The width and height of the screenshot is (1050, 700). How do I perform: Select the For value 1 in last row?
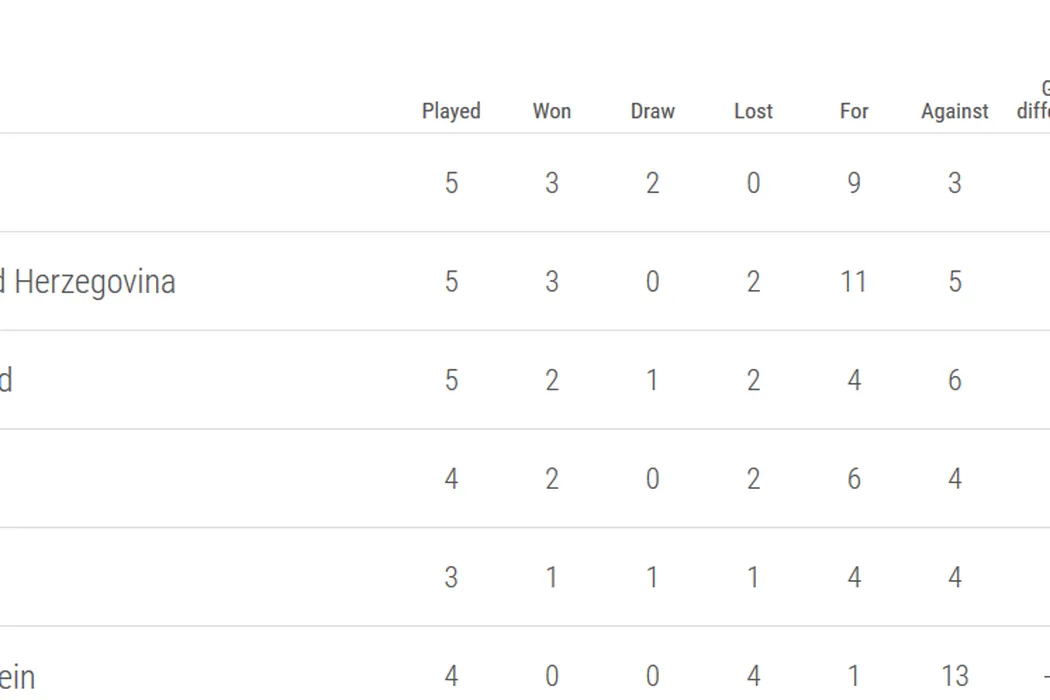[854, 677]
